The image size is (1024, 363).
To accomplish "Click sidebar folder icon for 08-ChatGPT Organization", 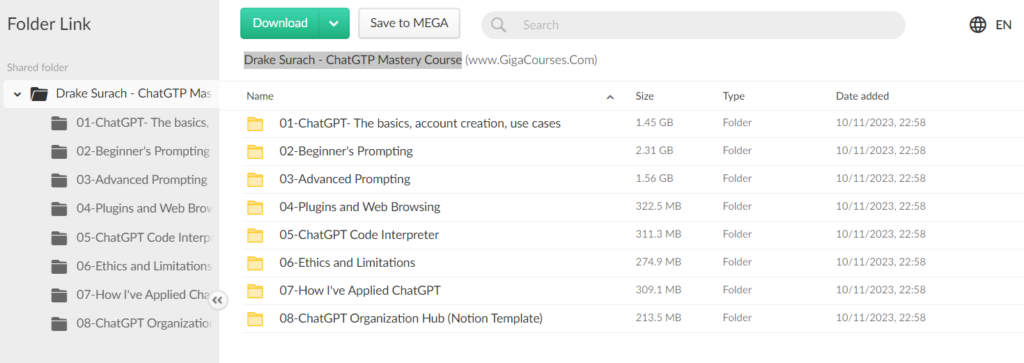I will point(59,323).
